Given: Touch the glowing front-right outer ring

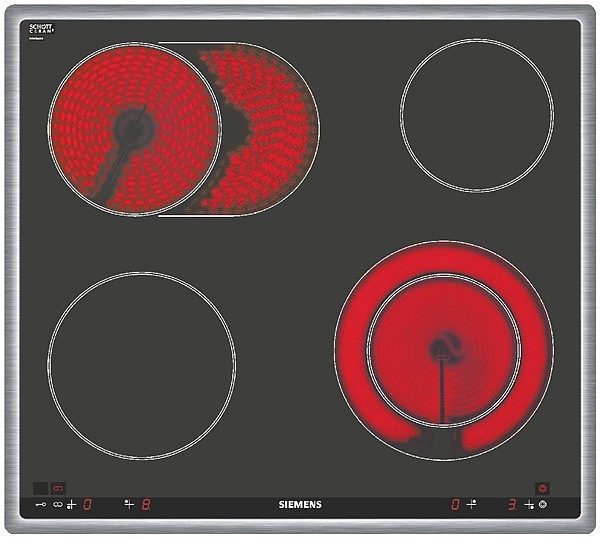Looking at the screenshot, I should point(444,258).
